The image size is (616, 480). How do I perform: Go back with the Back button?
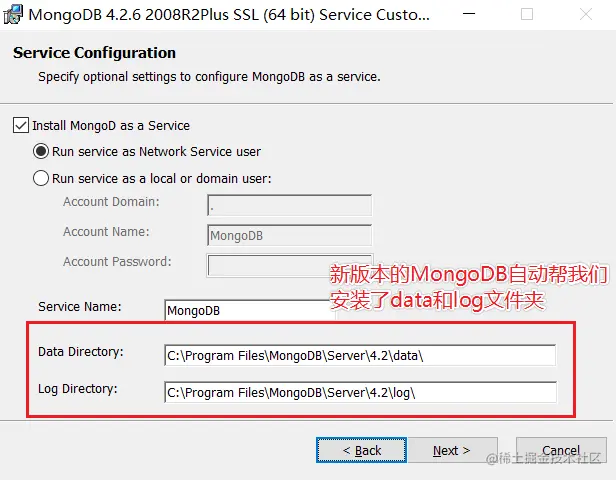[x=361, y=450]
